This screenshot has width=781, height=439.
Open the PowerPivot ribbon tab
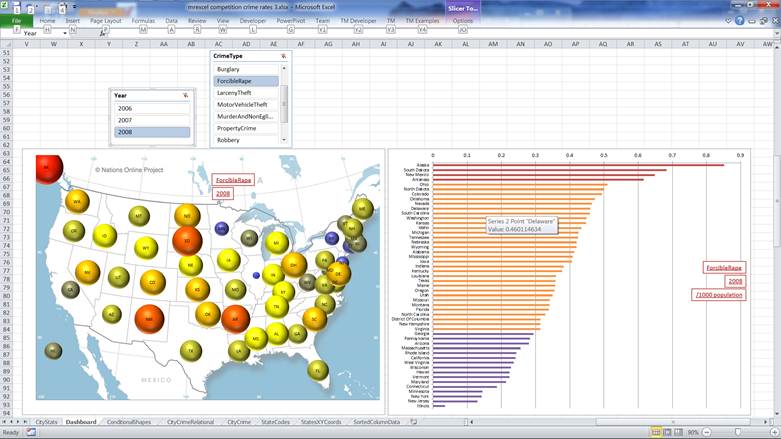291,20
